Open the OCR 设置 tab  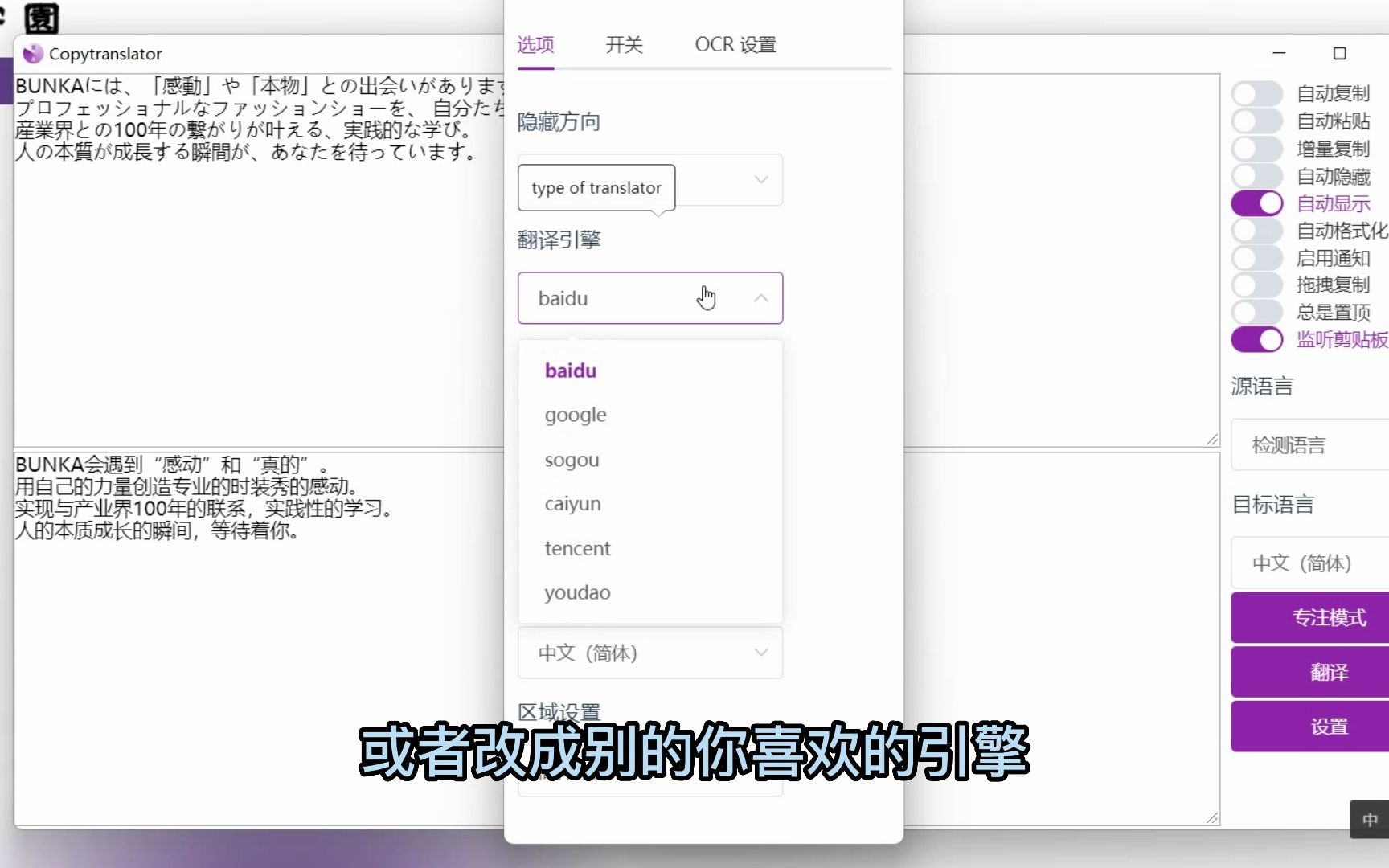[735, 45]
